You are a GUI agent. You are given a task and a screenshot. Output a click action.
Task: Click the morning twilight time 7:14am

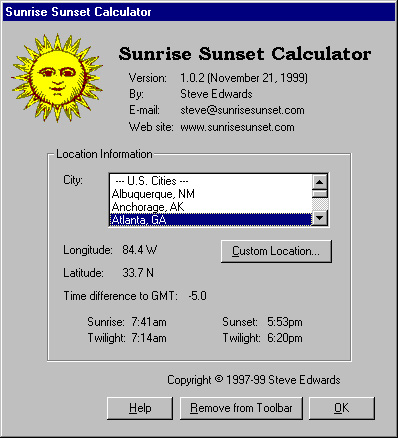149,338
